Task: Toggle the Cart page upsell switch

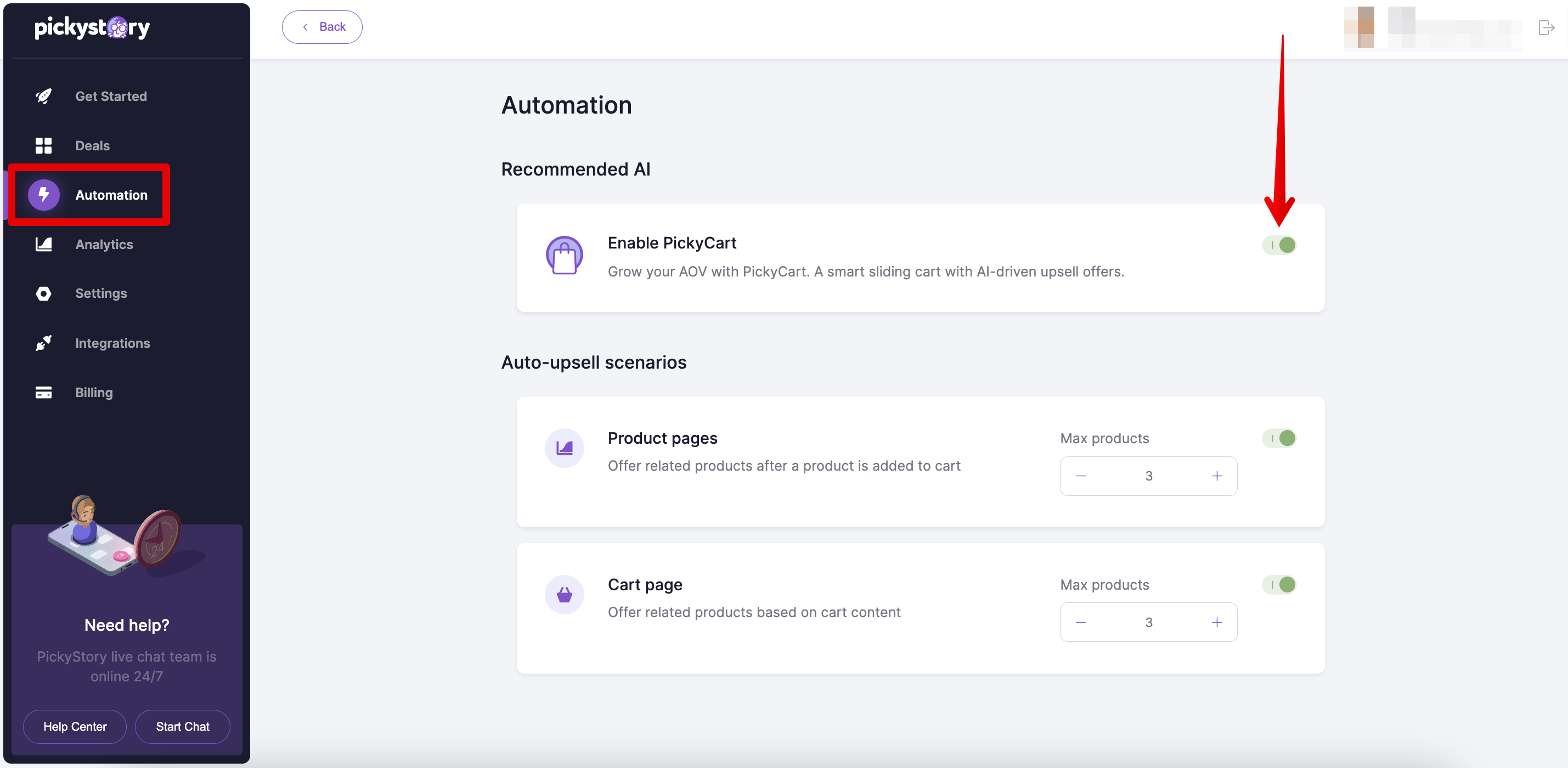Action: click(1279, 585)
